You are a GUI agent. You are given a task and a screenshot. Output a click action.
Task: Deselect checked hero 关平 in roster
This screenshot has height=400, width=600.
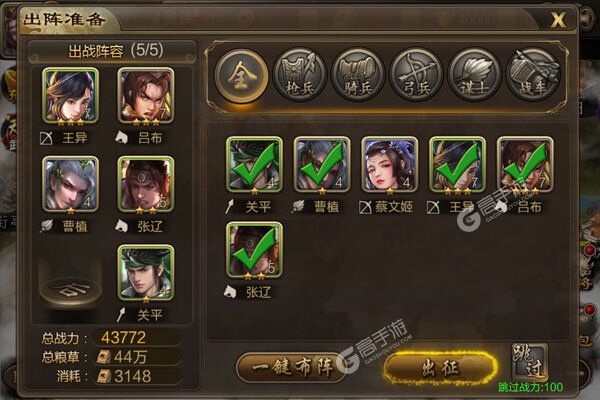[x=254, y=165]
